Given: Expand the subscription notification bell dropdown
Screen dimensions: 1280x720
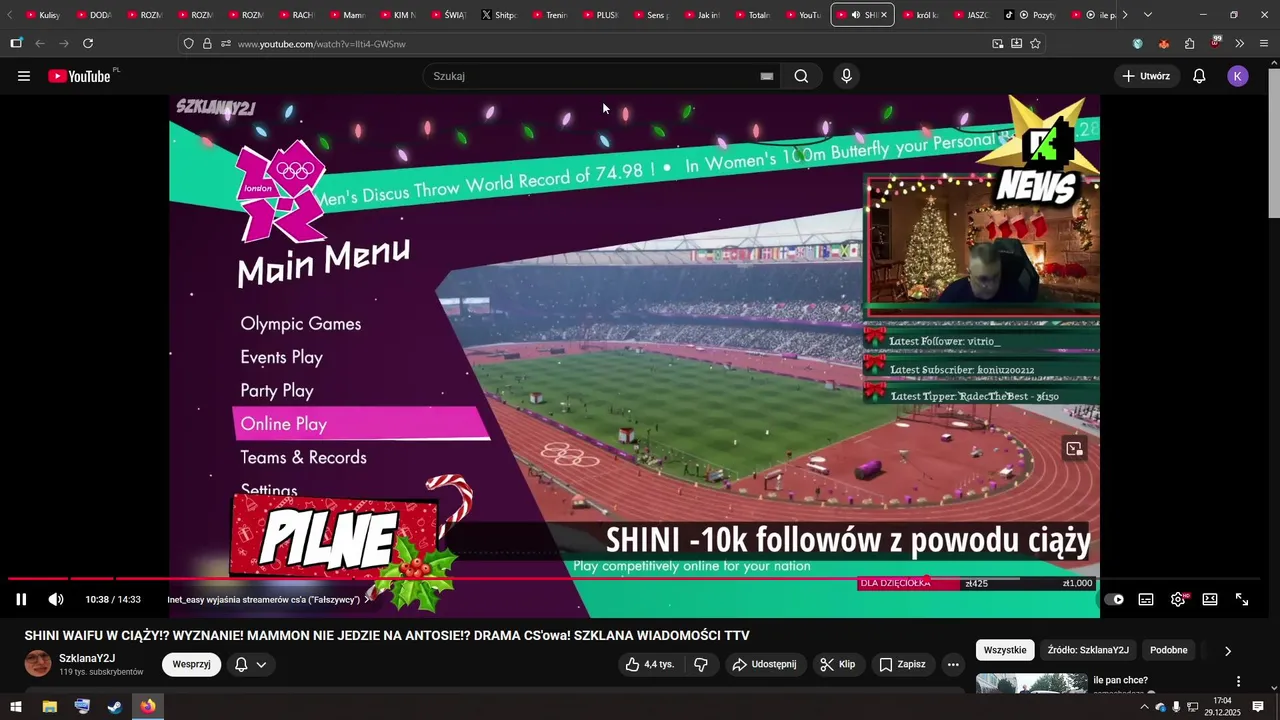Looking at the screenshot, I should (x=250, y=664).
